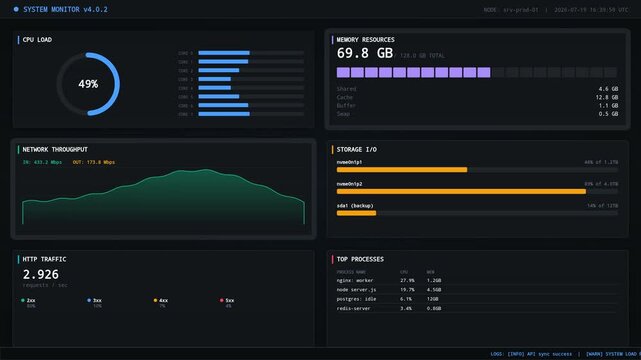Click the sda1 (backup) disk label

pos(355,206)
